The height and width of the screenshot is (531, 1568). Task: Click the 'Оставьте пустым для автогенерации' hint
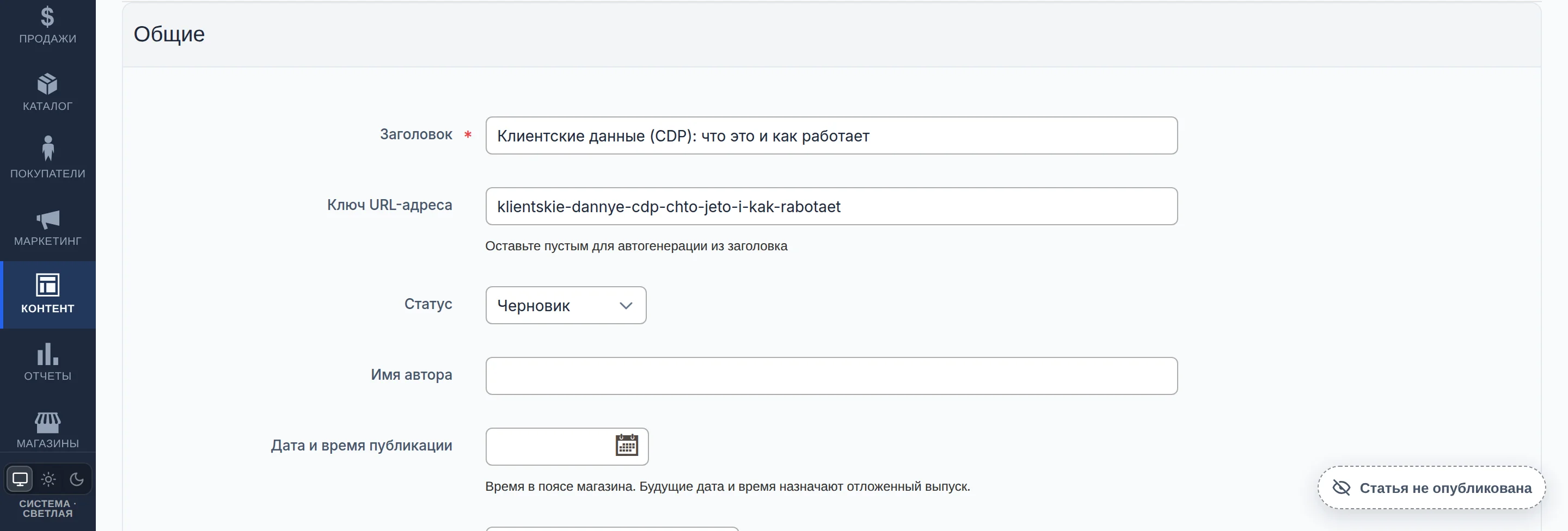coord(636,246)
